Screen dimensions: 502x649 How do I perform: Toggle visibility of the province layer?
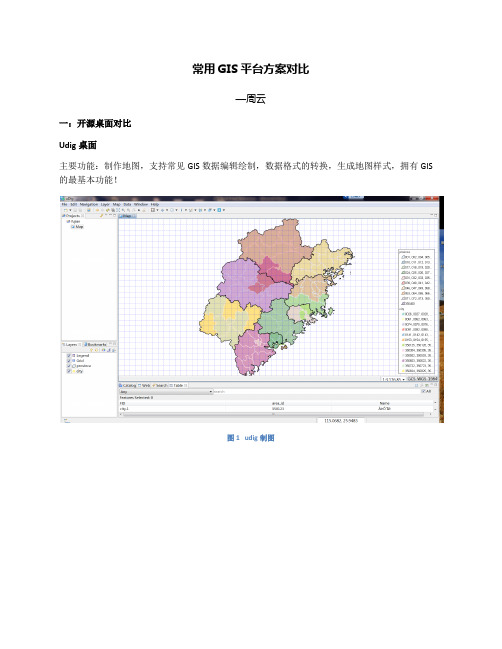click(x=69, y=366)
